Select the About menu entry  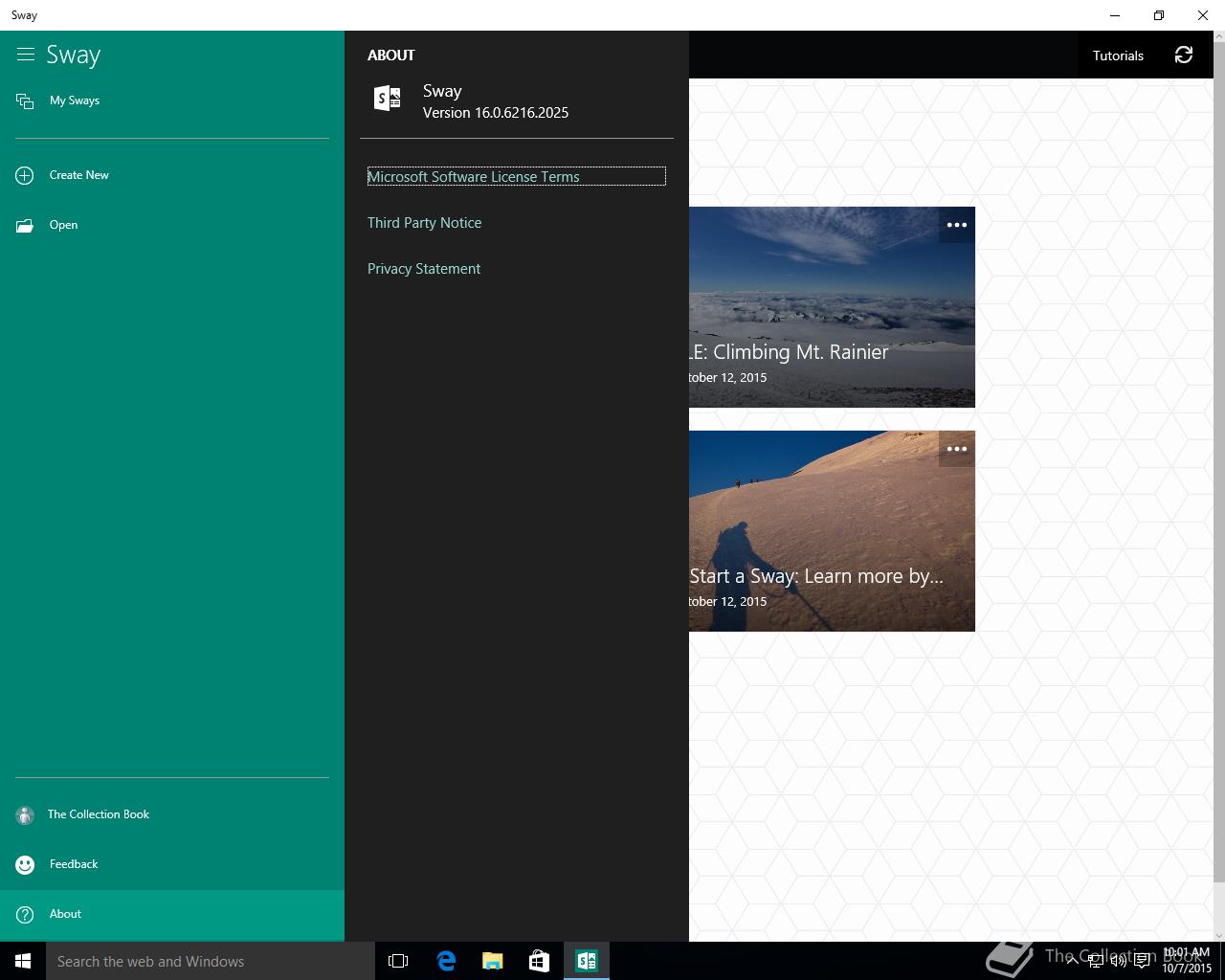(172, 915)
